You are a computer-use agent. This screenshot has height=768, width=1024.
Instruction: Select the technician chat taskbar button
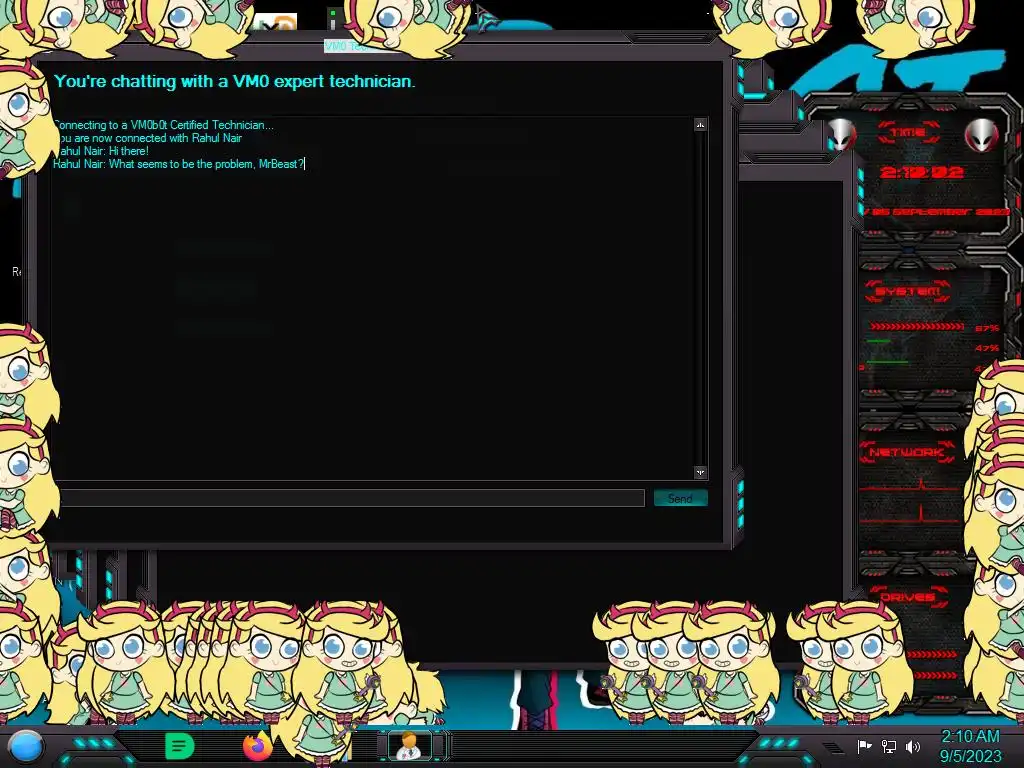coord(409,746)
